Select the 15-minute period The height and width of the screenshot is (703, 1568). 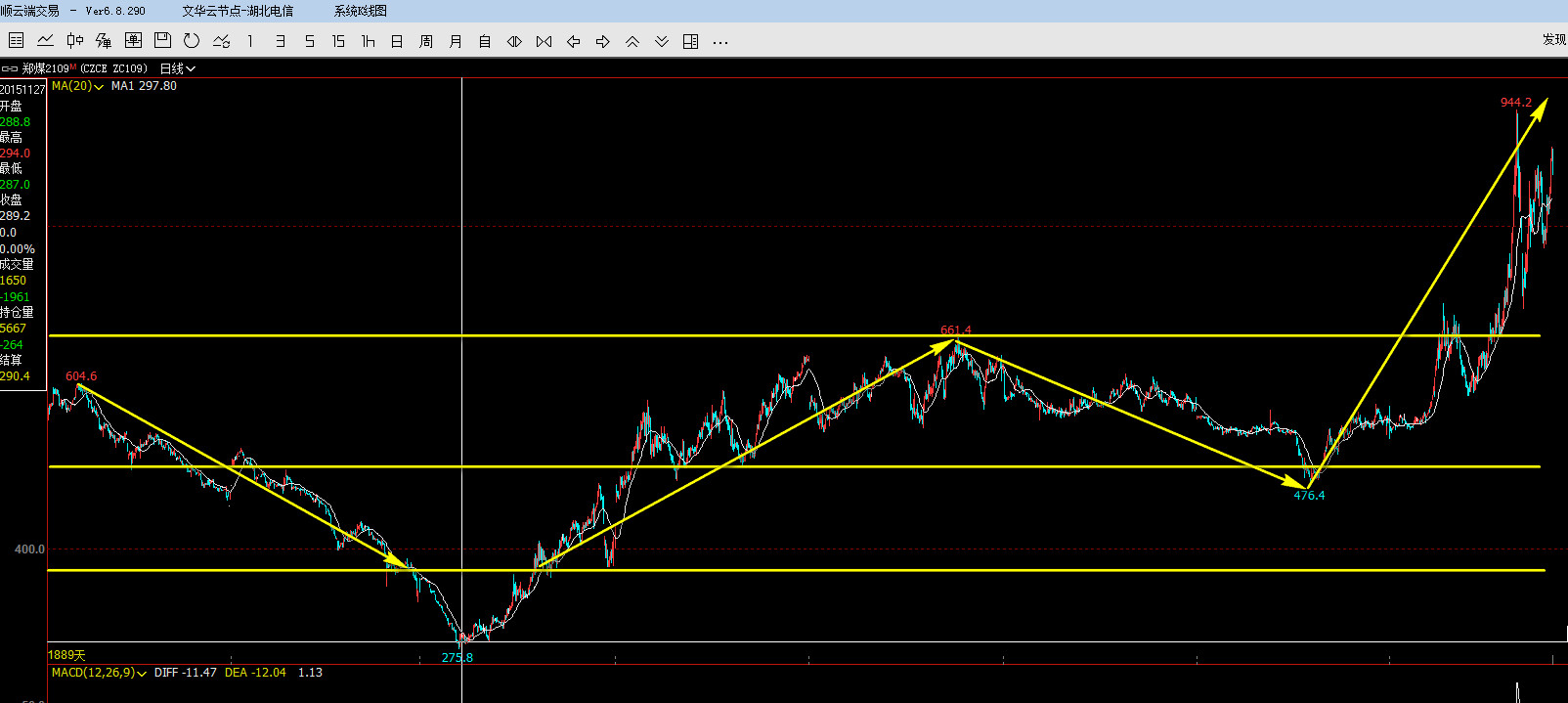point(338,41)
